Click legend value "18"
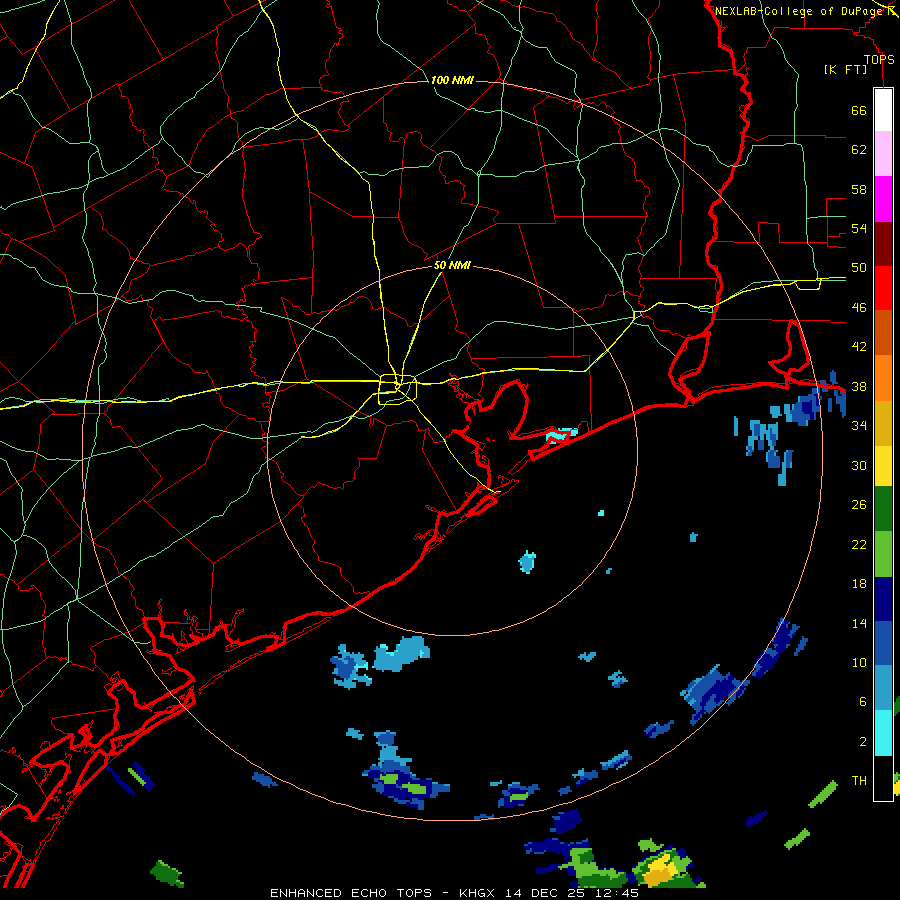The height and width of the screenshot is (900, 900). click(x=859, y=584)
